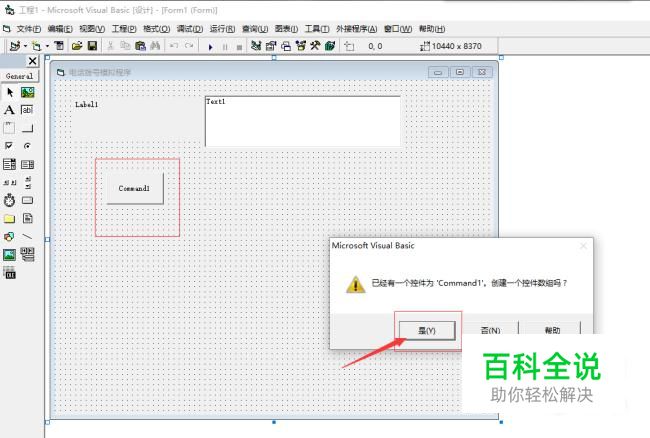
Task: Select the Command1 button on the form
Action: click(135, 189)
